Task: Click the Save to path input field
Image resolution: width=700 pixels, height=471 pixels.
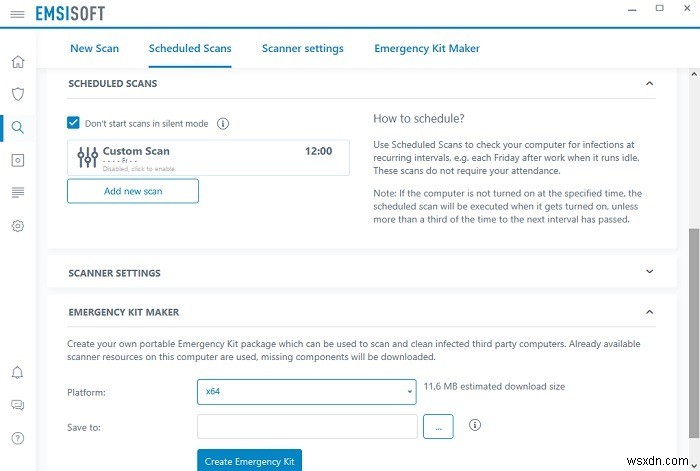Action: 306,426
